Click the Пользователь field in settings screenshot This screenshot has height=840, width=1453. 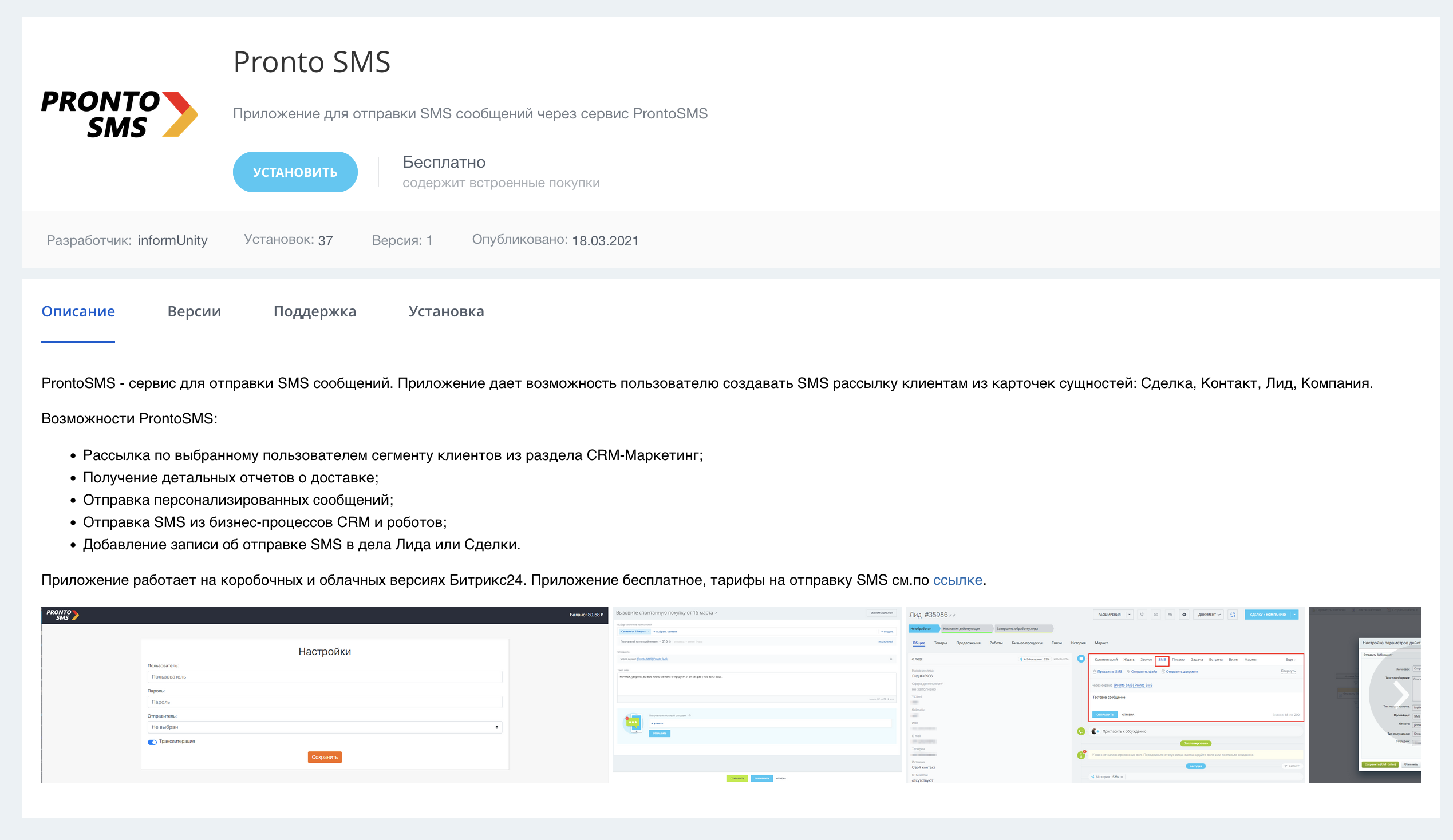(x=325, y=677)
